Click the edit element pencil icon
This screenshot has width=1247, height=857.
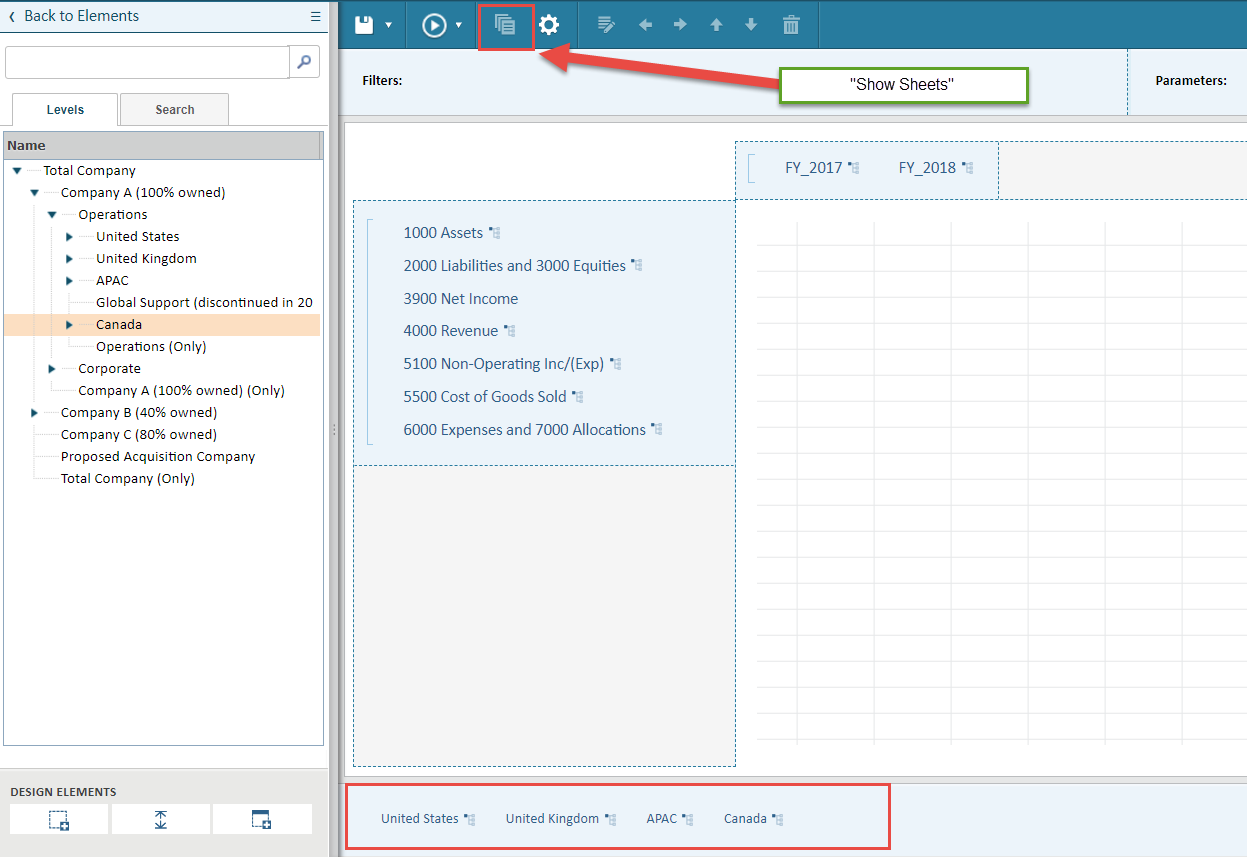click(x=605, y=25)
